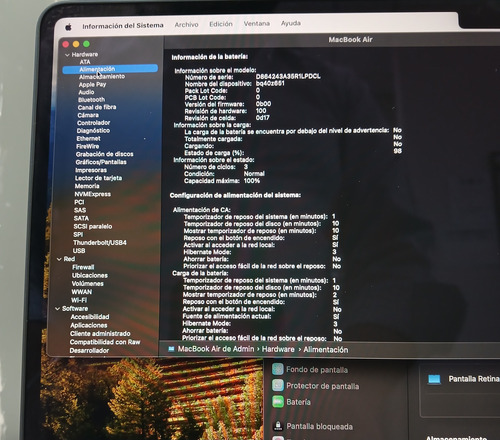Image resolution: width=500 pixels, height=440 pixels.
Task: Select Bluetooth in the sidebar
Action: click(91, 100)
